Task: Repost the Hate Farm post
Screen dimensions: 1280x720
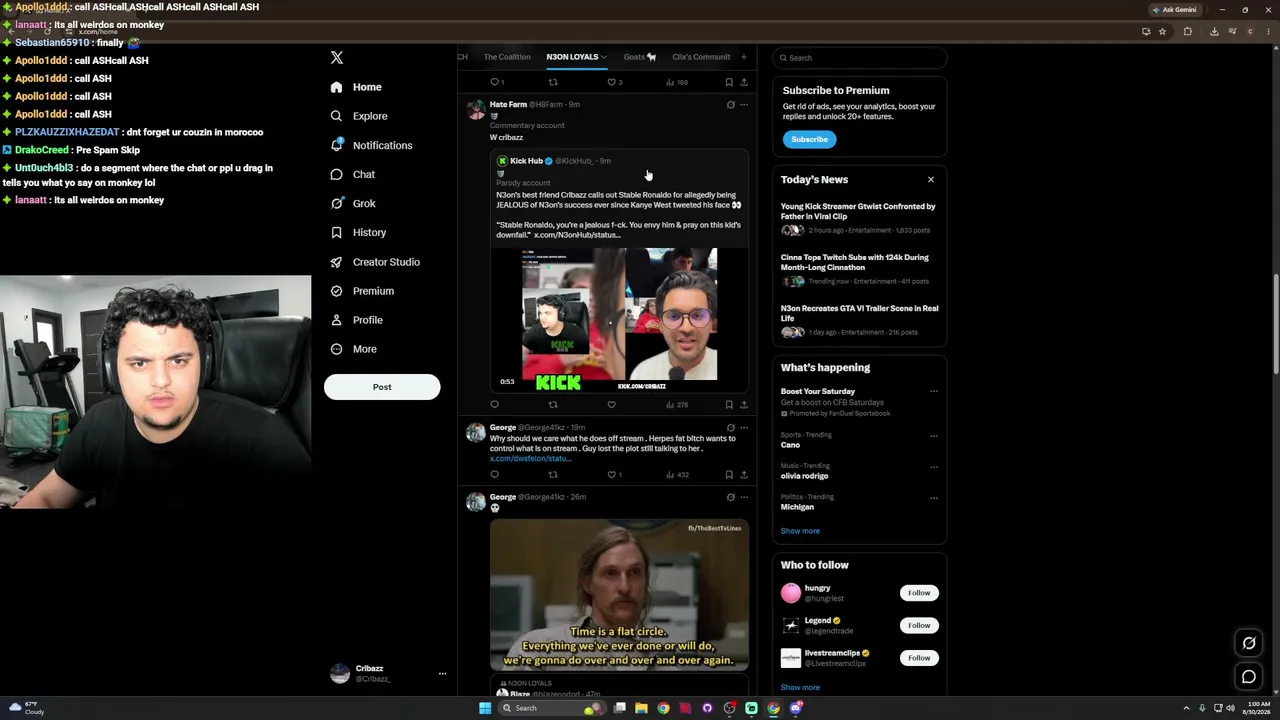Action: pyautogui.click(x=553, y=405)
